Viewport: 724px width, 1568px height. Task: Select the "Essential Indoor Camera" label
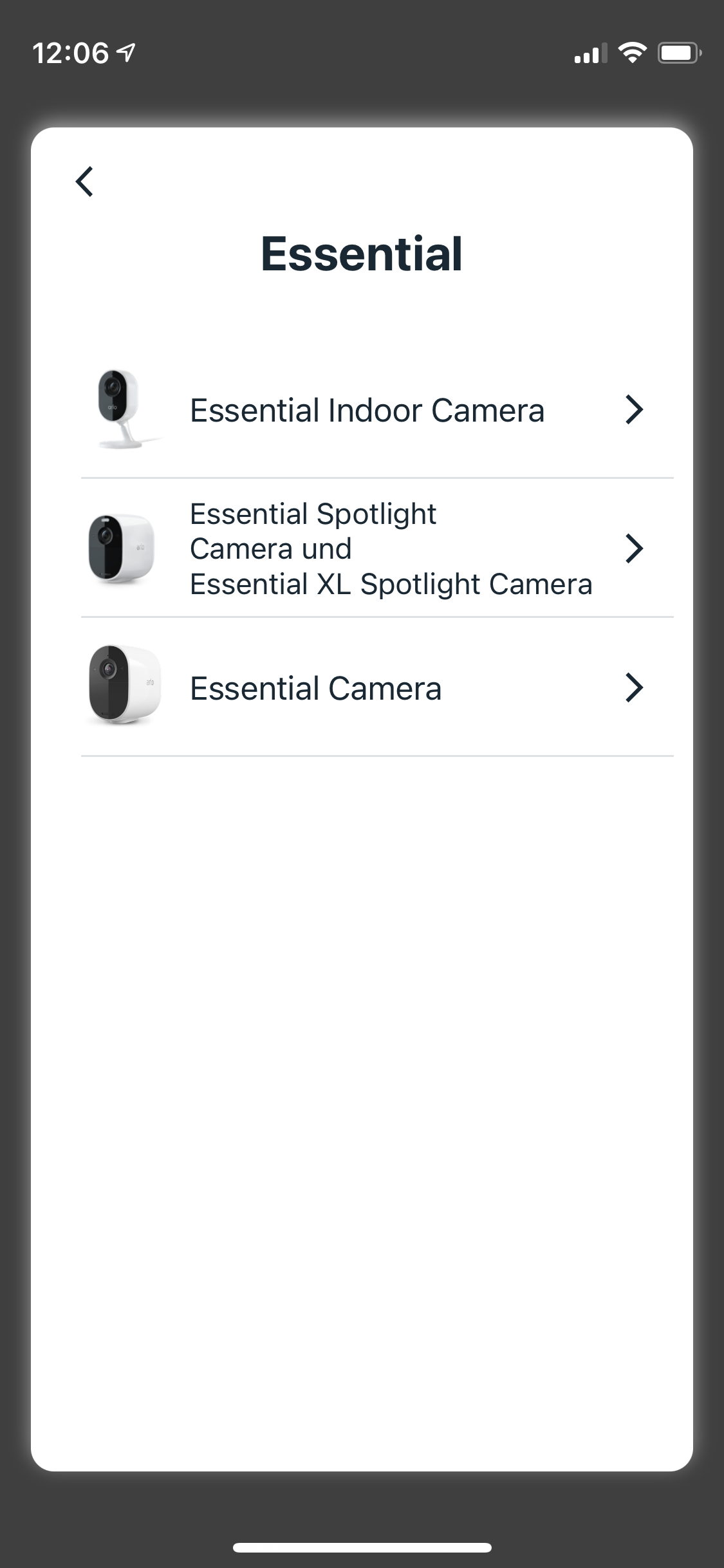(367, 411)
